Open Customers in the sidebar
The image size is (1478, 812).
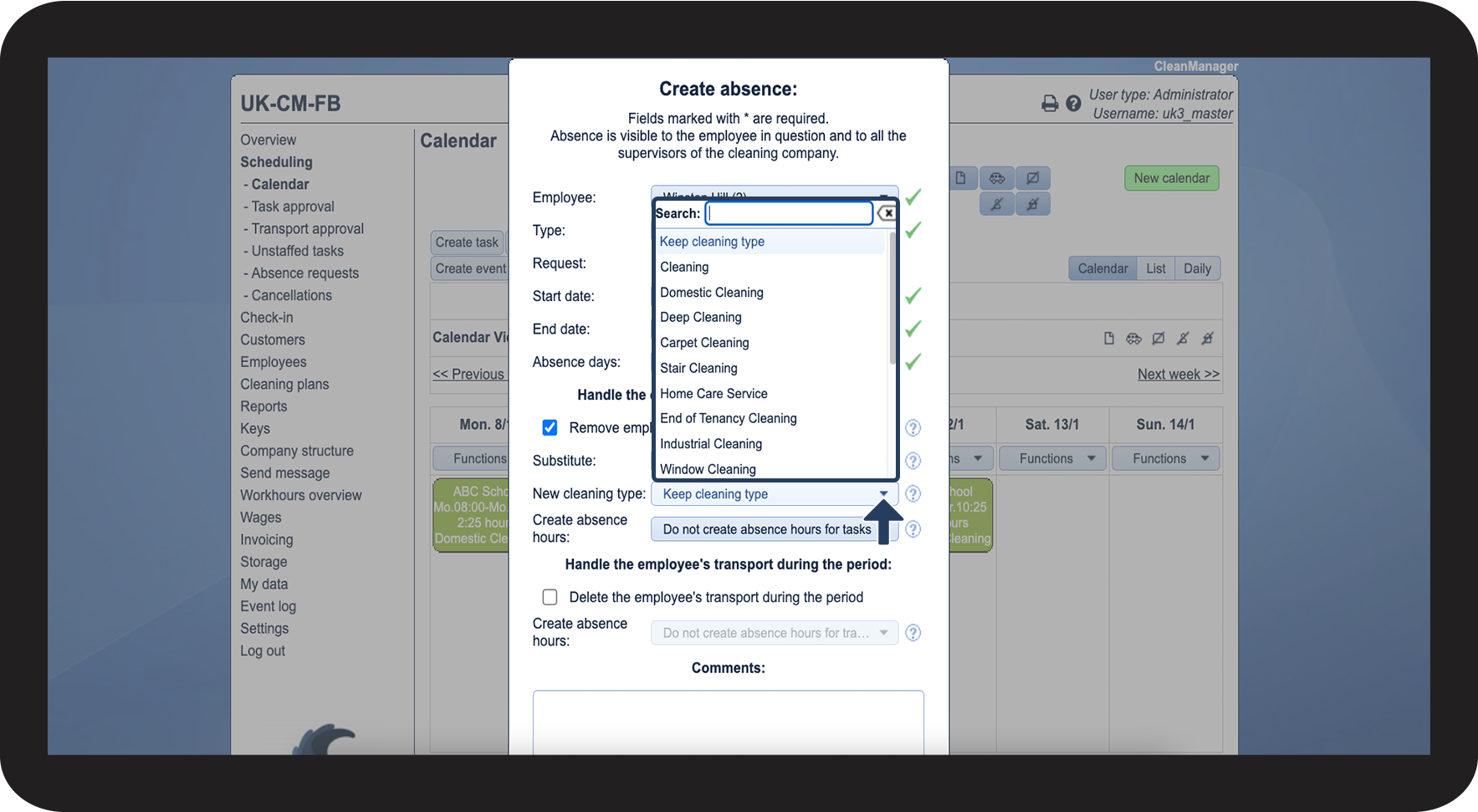[273, 340]
